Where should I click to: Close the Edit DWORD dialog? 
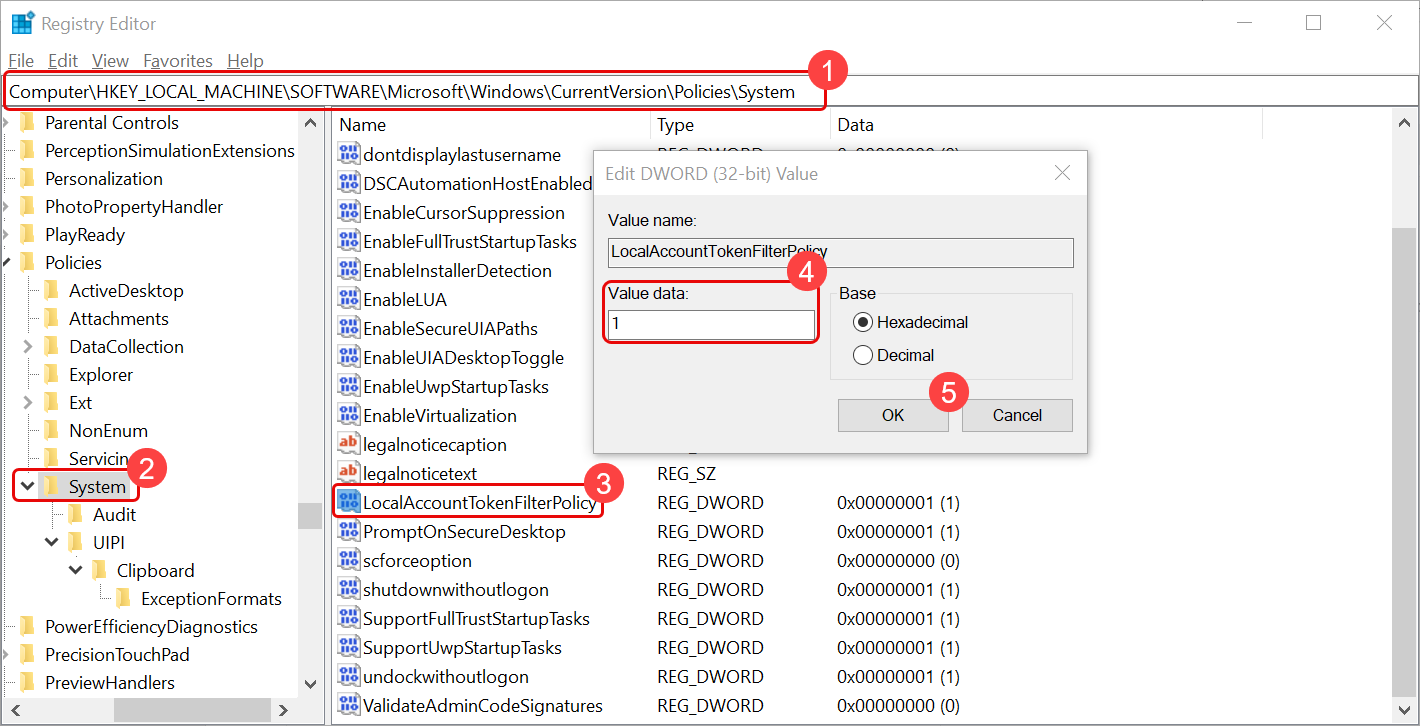point(1063,173)
